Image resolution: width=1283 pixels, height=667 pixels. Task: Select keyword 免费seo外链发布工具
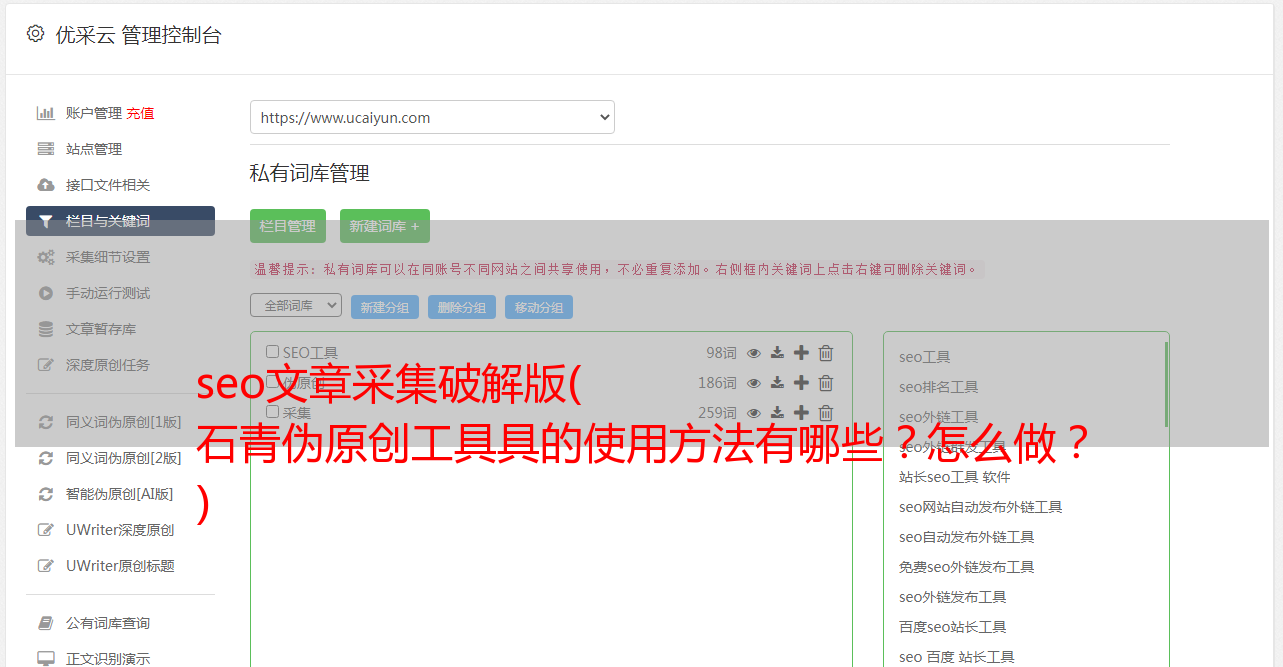pos(967,567)
